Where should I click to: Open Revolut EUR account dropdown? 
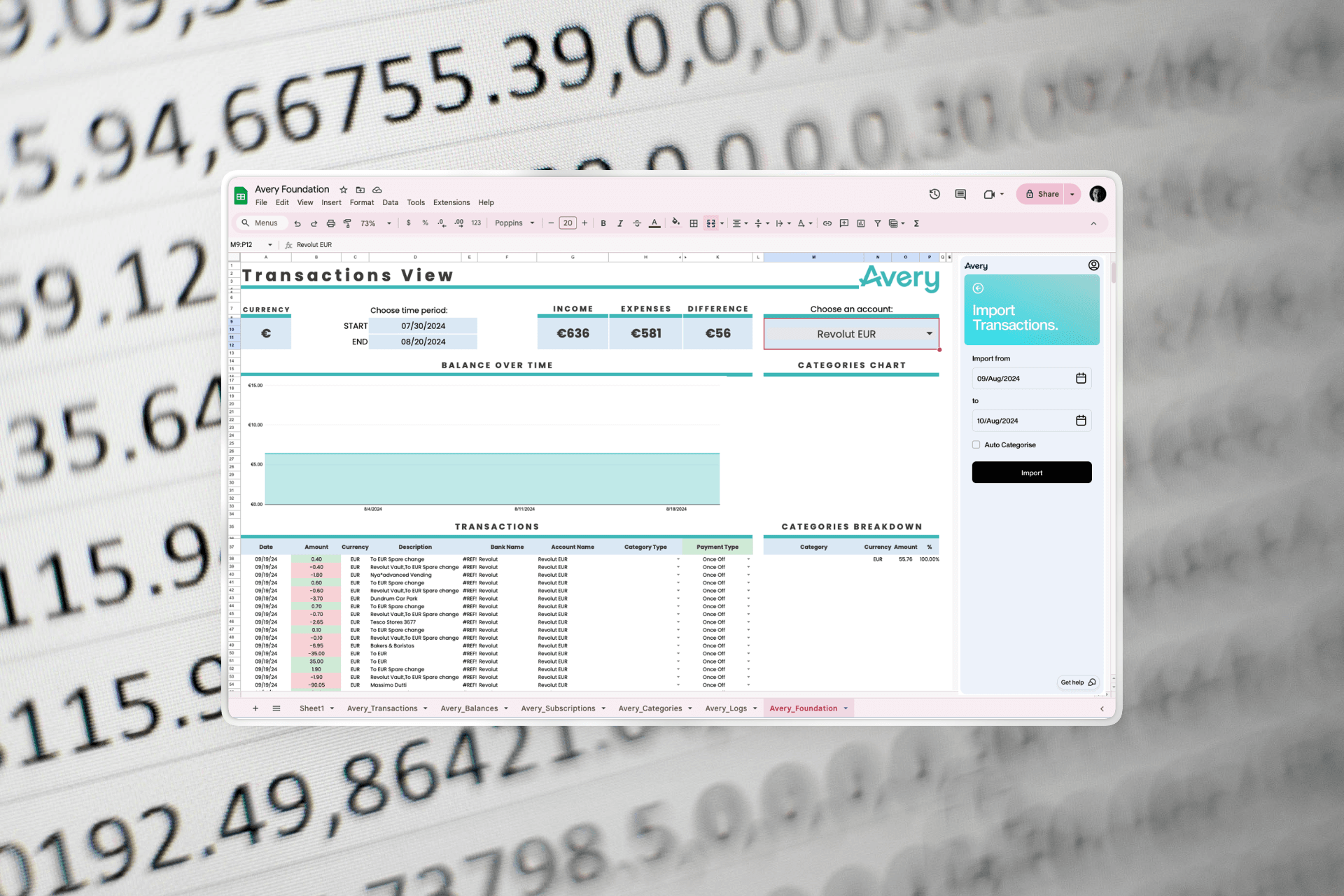pos(929,334)
